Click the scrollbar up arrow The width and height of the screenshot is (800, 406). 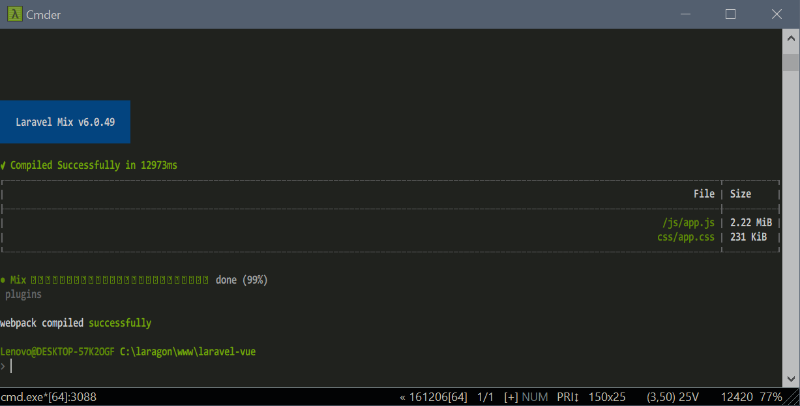791,38
